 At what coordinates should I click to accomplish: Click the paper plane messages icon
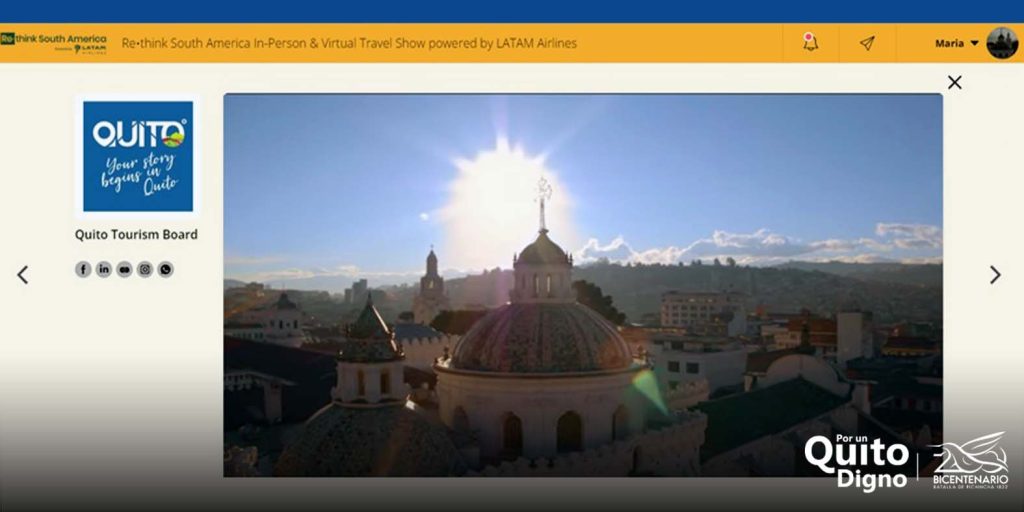pyautogui.click(x=867, y=43)
